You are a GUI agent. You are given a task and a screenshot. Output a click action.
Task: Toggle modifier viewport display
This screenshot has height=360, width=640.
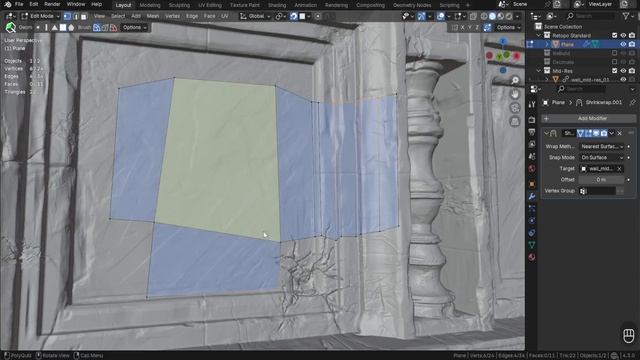596,133
